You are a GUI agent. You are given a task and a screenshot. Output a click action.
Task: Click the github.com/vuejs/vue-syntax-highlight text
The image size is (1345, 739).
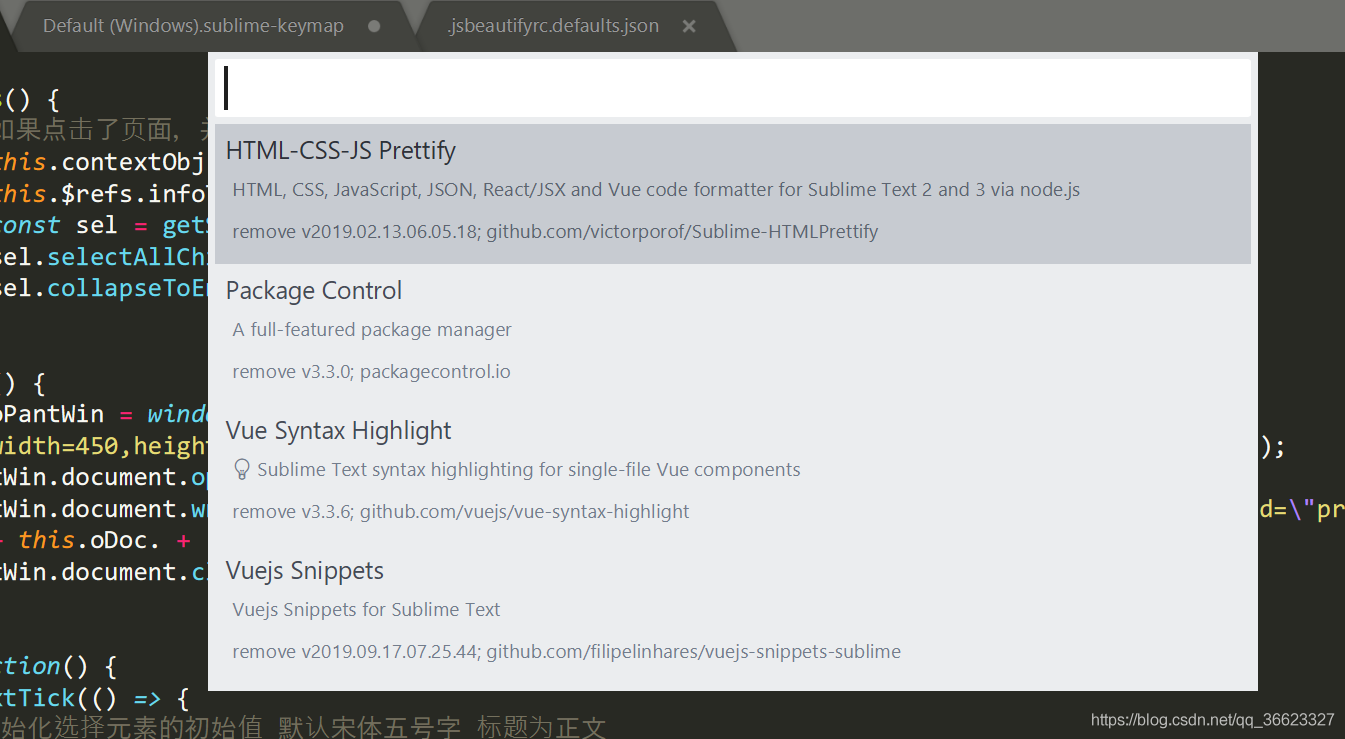524,512
